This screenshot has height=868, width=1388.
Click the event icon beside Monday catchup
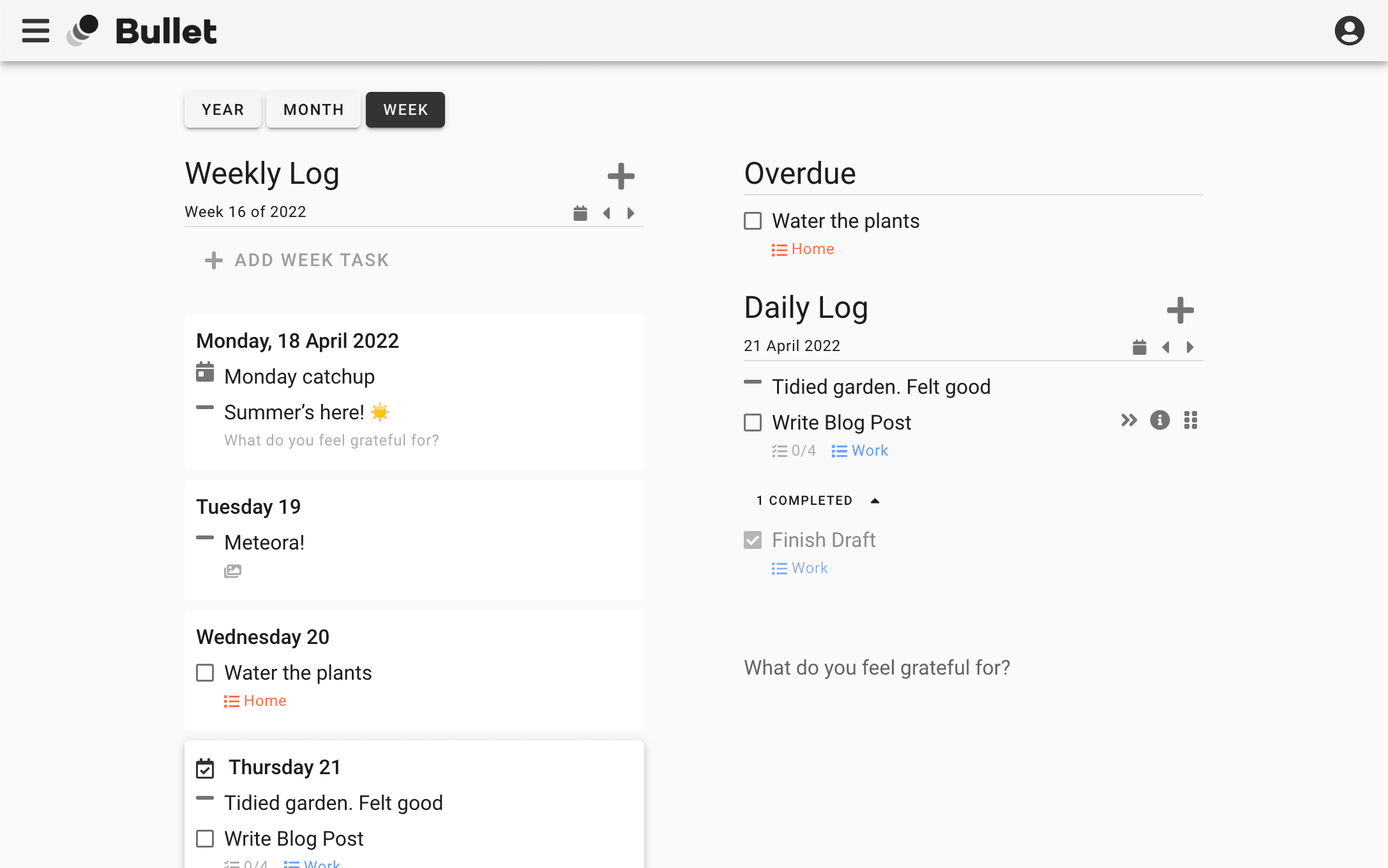tap(204, 373)
